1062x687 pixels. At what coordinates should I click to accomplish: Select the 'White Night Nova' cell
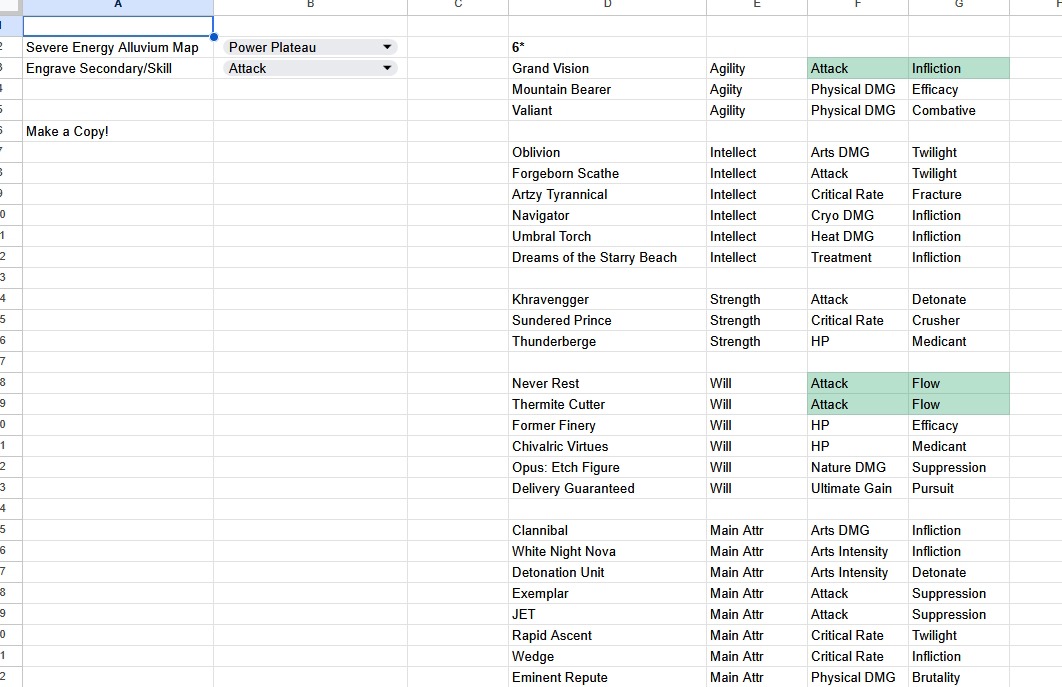point(608,551)
